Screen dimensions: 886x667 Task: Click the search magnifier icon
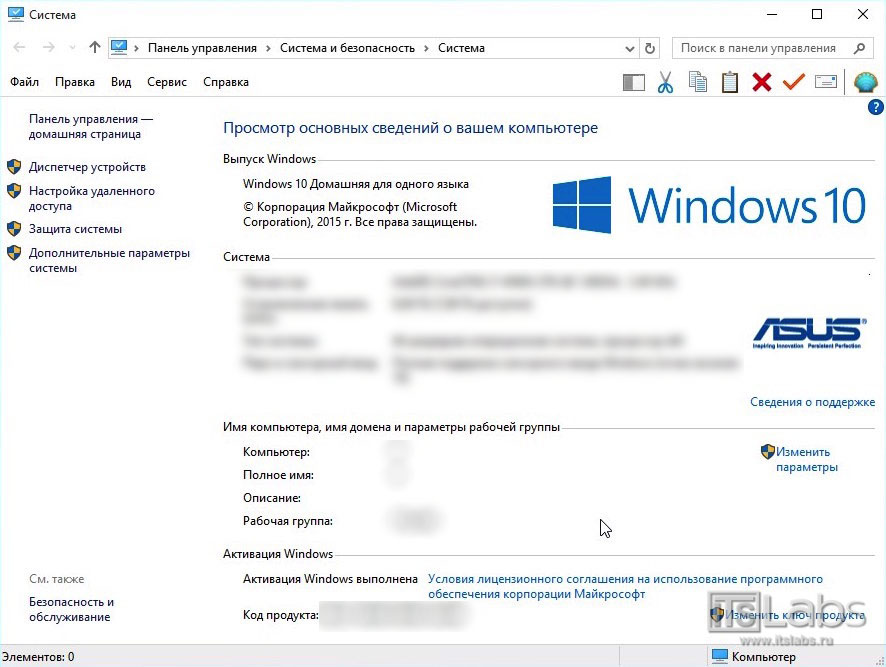[859, 48]
